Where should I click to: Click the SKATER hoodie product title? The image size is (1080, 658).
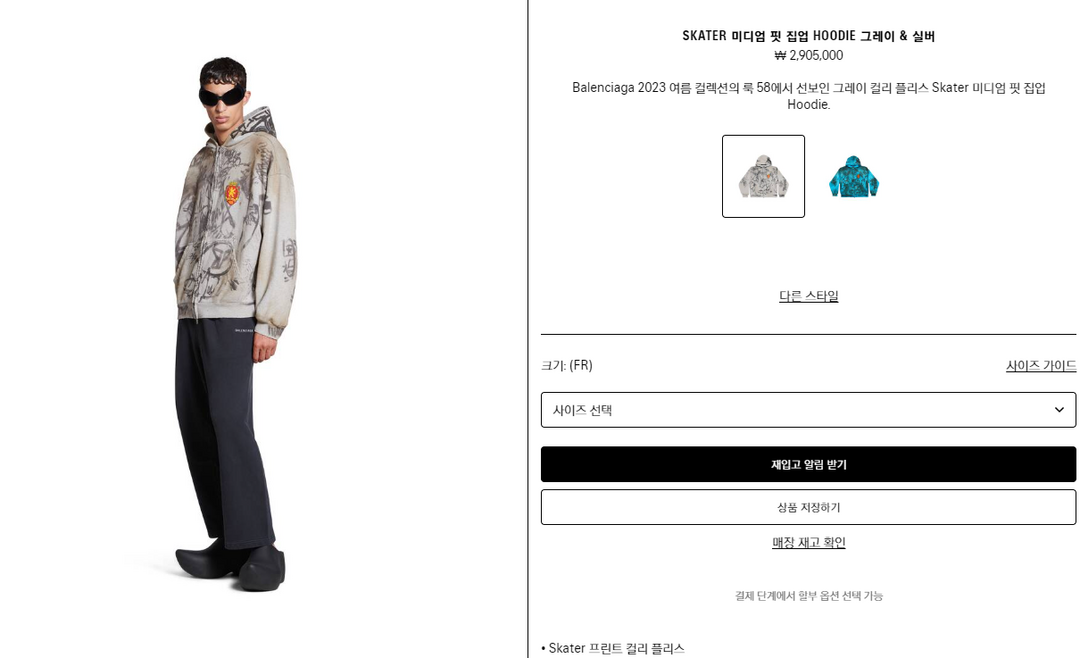[x=809, y=36]
